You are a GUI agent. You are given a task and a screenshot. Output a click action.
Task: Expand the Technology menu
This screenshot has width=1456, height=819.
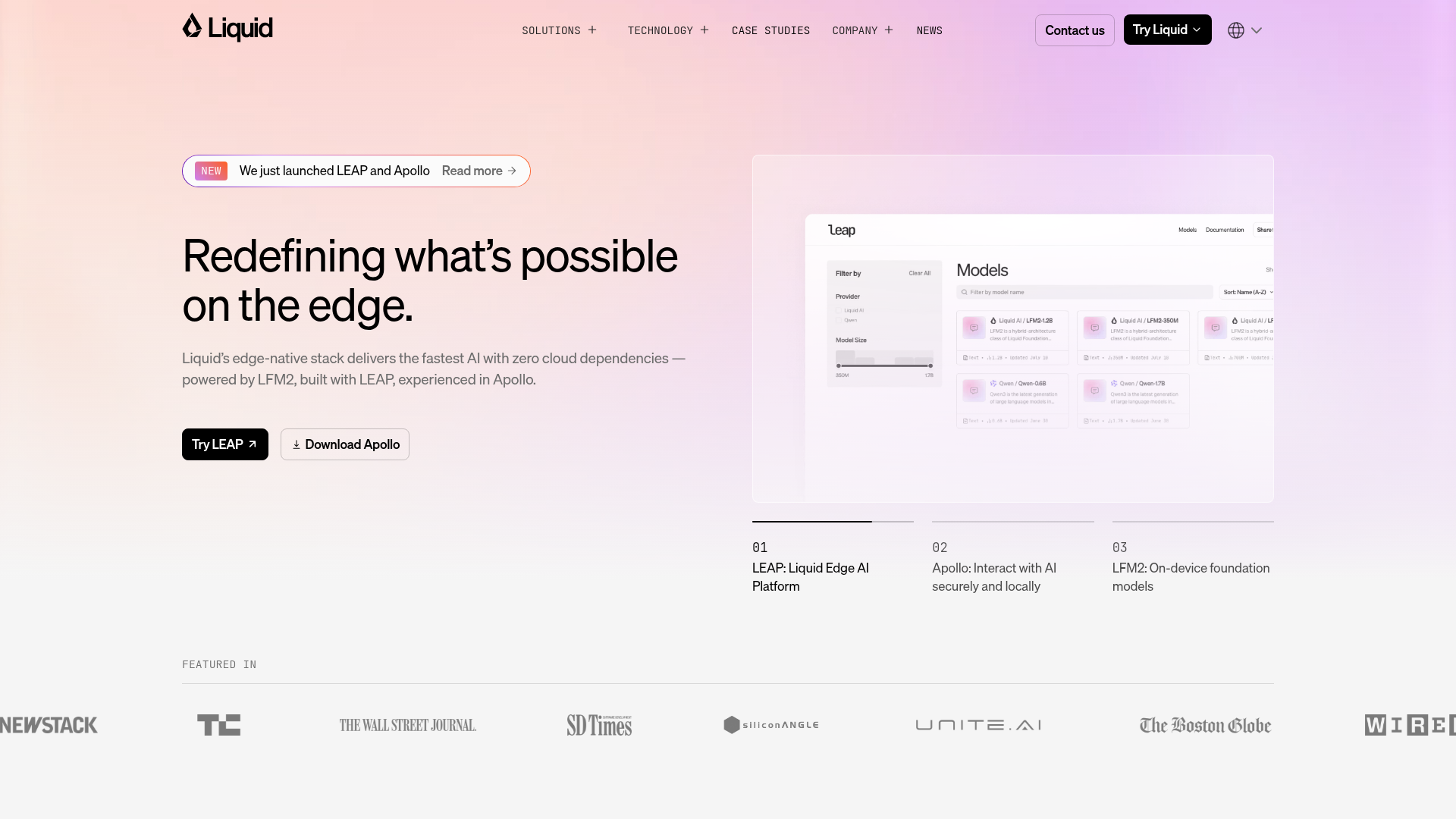pyautogui.click(x=667, y=30)
